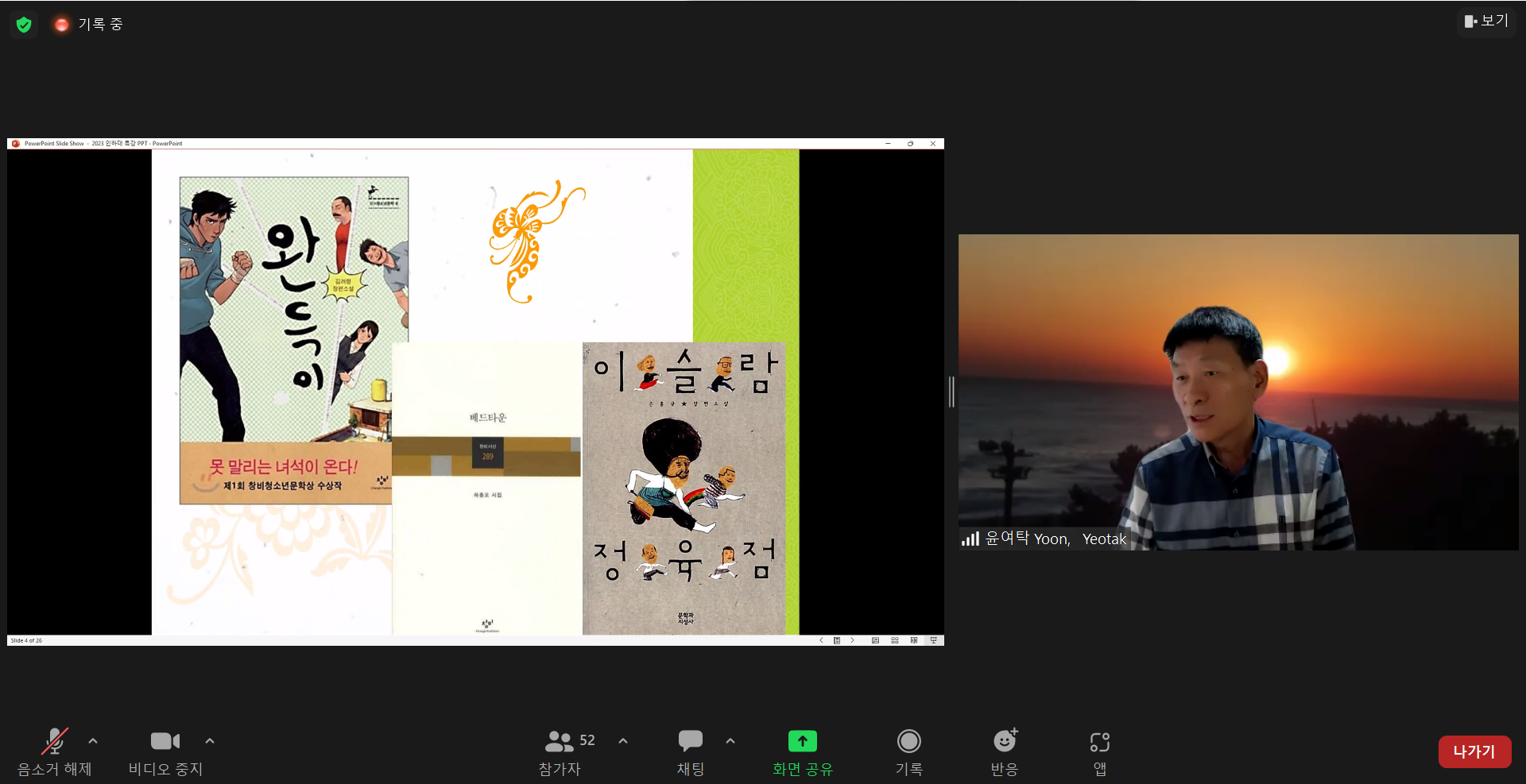The image size is (1526, 784).
Task: Click the PowerPoint Slide Show view icon
Action: pos(934,640)
